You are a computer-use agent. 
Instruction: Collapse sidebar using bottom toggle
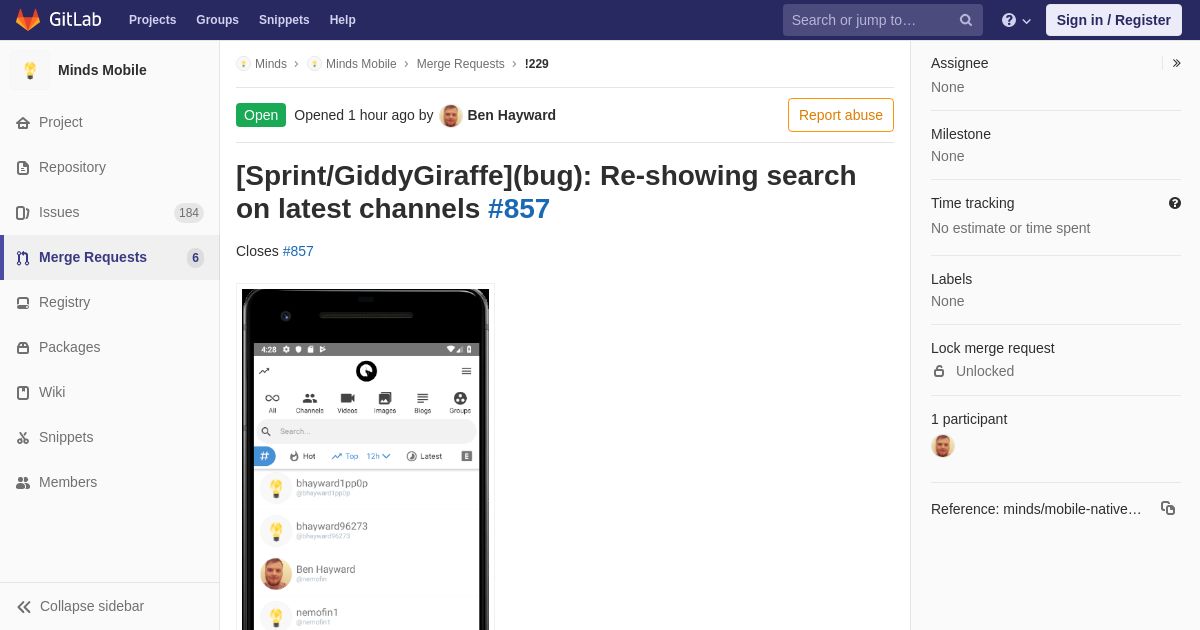tap(110, 606)
